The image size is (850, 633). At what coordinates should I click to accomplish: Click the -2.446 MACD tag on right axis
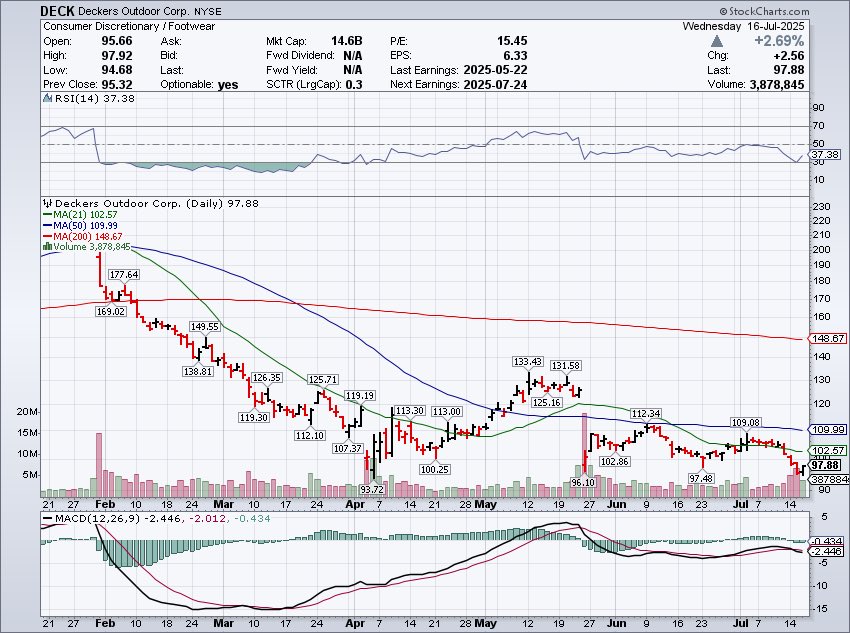[826, 551]
